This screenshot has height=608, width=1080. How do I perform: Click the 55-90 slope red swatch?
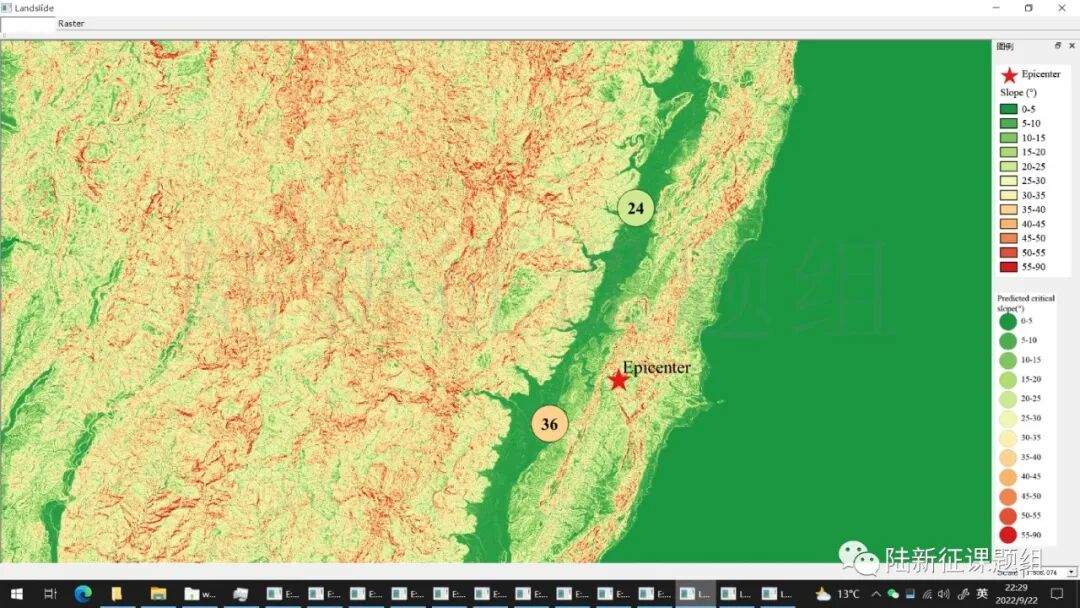pos(1008,267)
